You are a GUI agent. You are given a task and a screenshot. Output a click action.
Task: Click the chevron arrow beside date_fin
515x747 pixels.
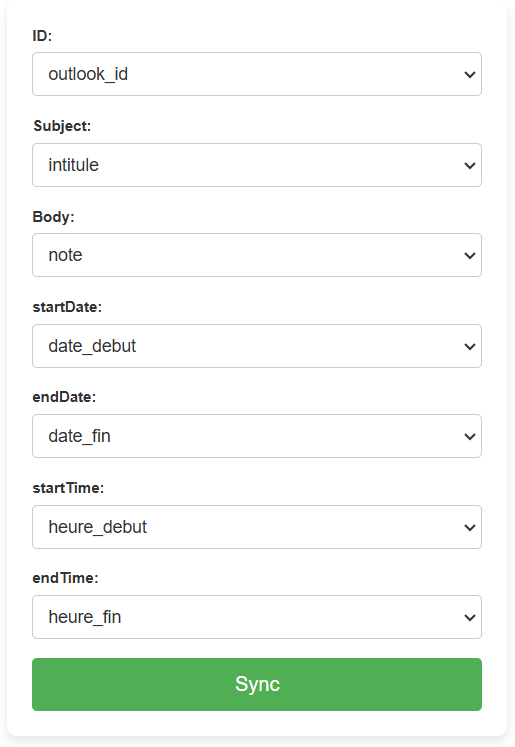(470, 437)
